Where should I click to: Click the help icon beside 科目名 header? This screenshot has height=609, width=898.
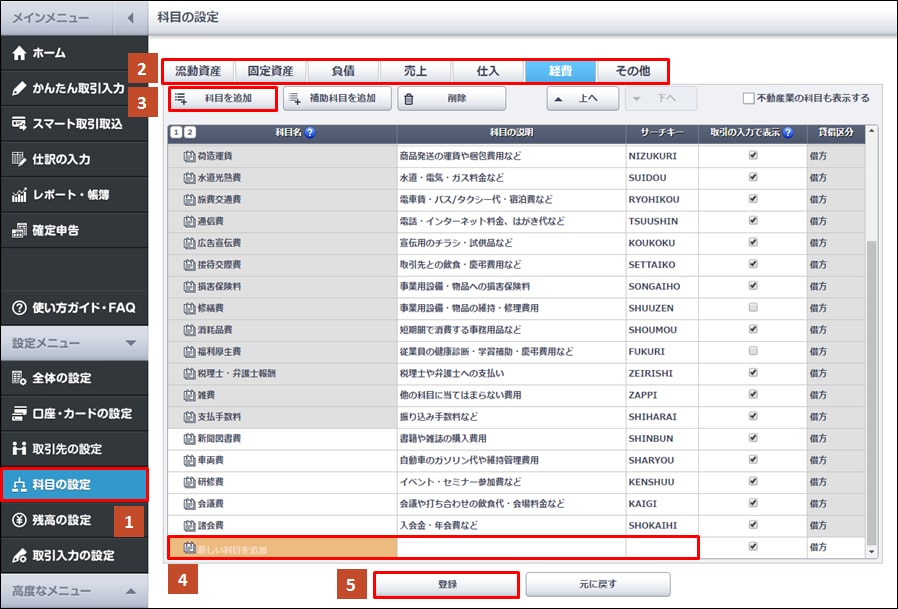(310, 132)
